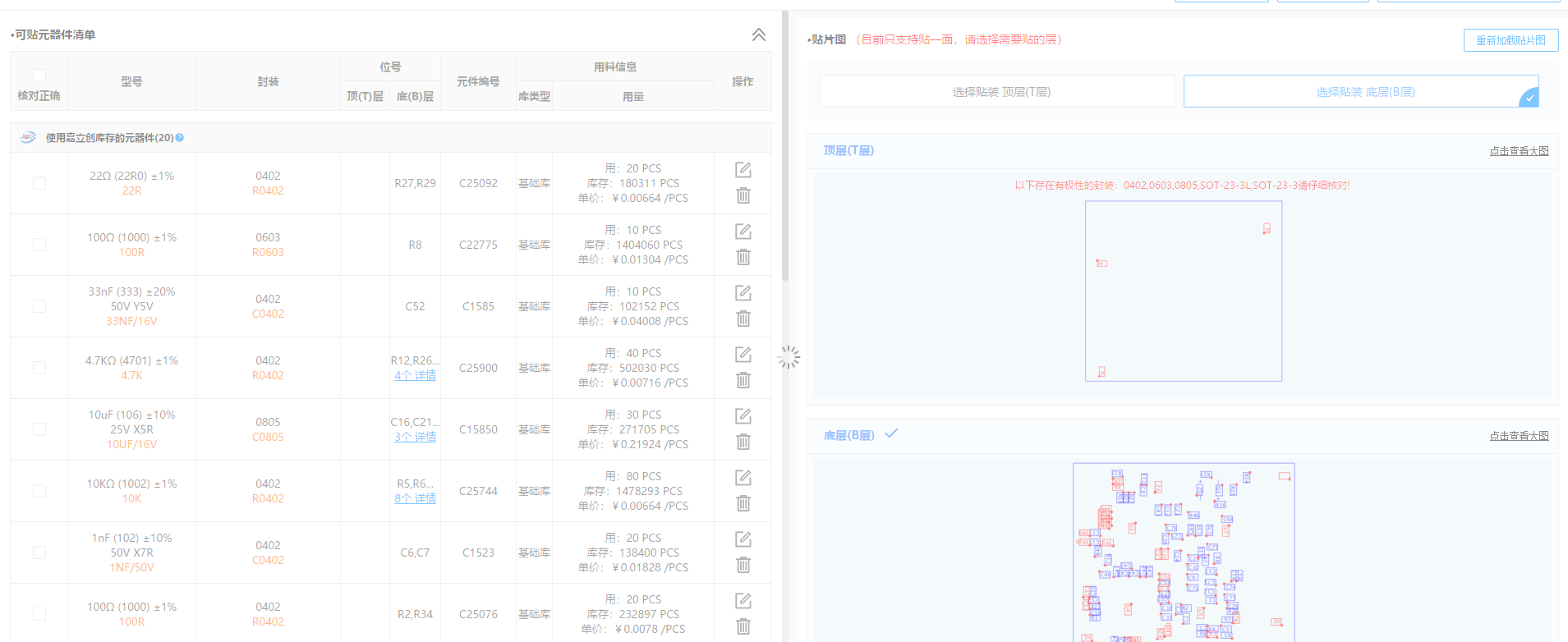This screenshot has width=1568, height=642.
Task: Delete the 1nF C0402 component row
Action: [x=743, y=565]
